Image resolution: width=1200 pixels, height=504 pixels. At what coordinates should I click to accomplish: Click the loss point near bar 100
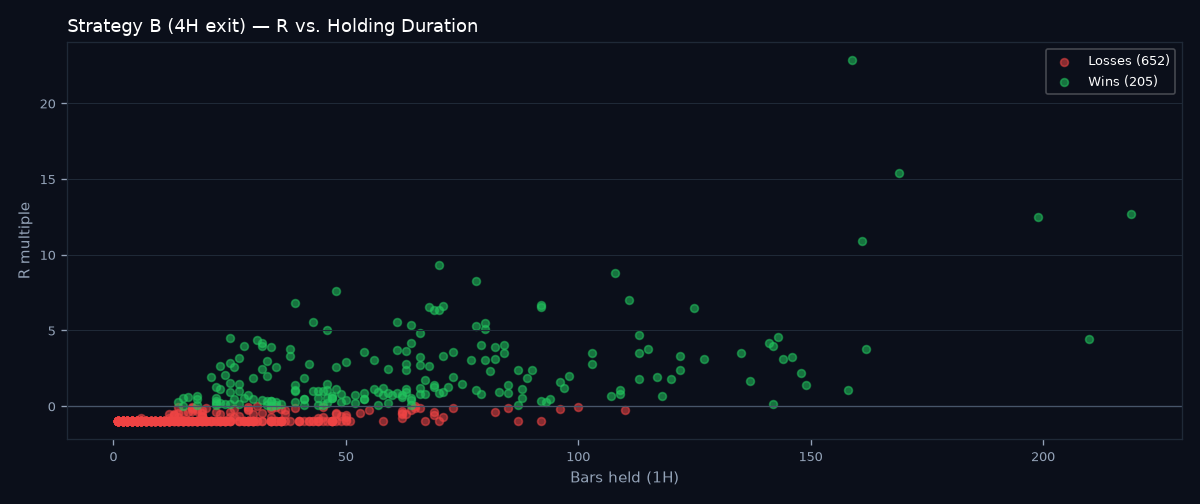pos(578,407)
